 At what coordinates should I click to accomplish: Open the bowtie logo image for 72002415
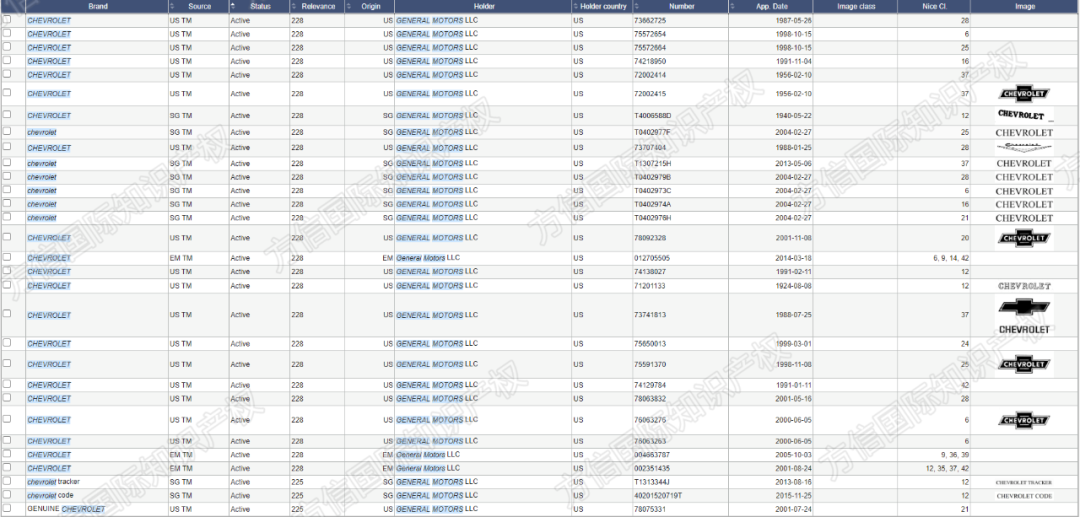pos(1024,94)
